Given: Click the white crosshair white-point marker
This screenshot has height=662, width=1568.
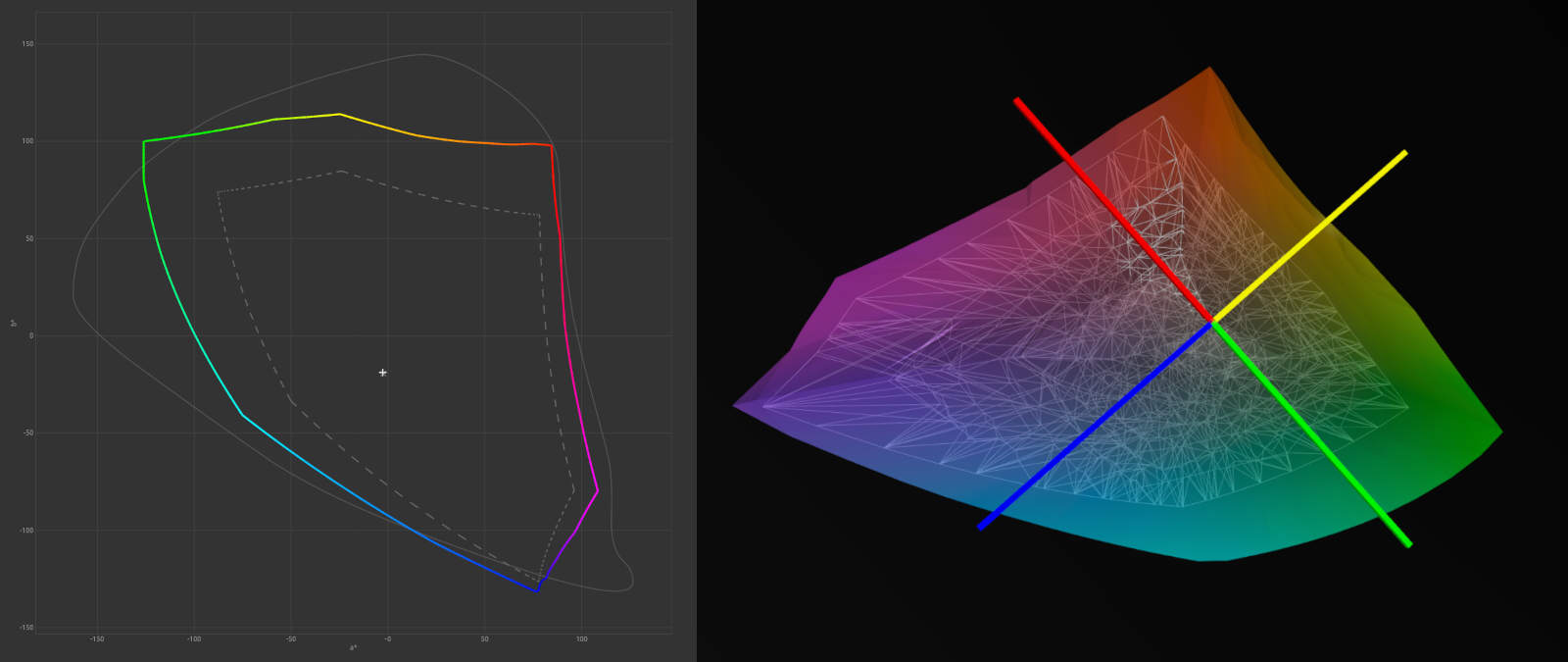Looking at the screenshot, I should pyautogui.click(x=382, y=373).
